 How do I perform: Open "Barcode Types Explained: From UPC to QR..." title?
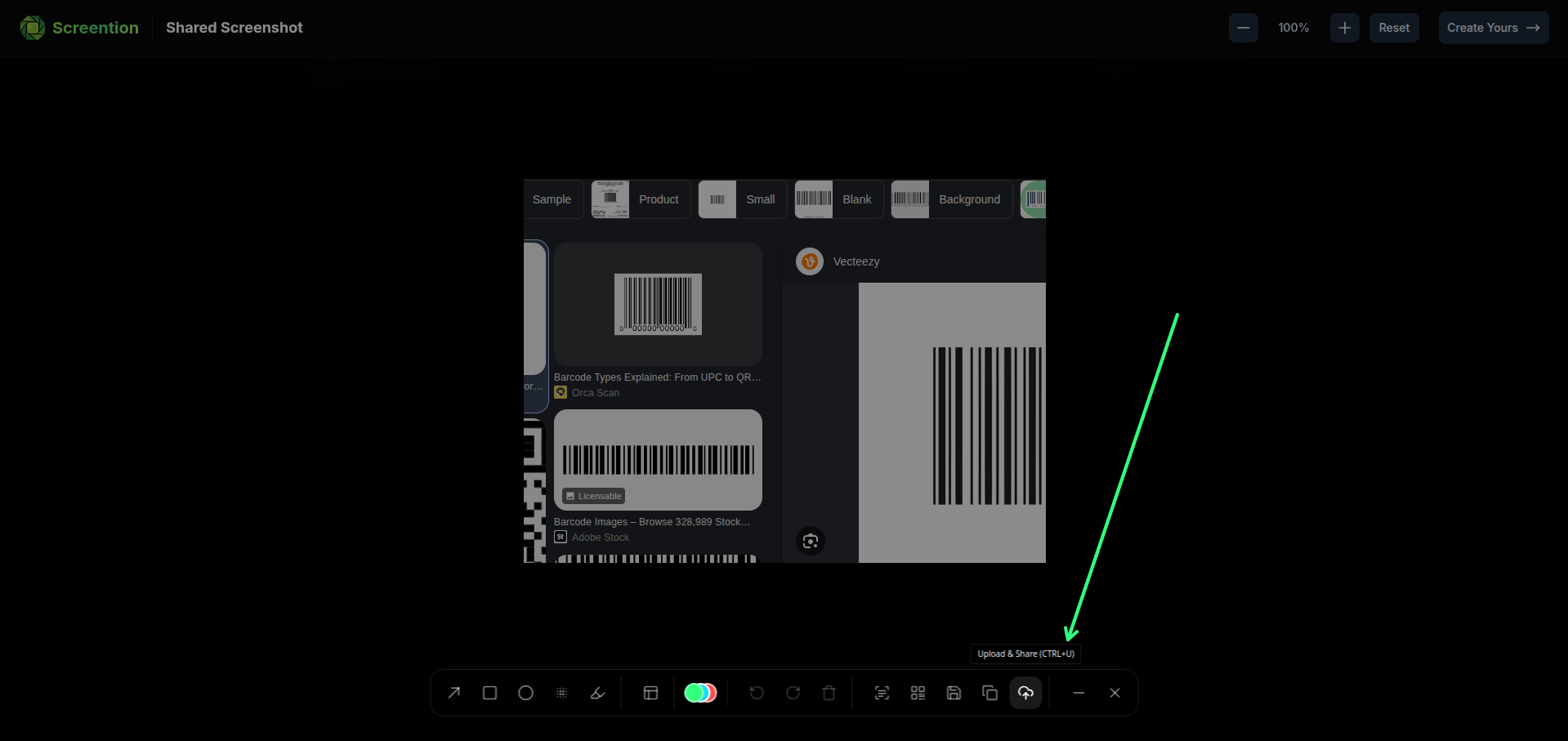[x=658, y=377]
